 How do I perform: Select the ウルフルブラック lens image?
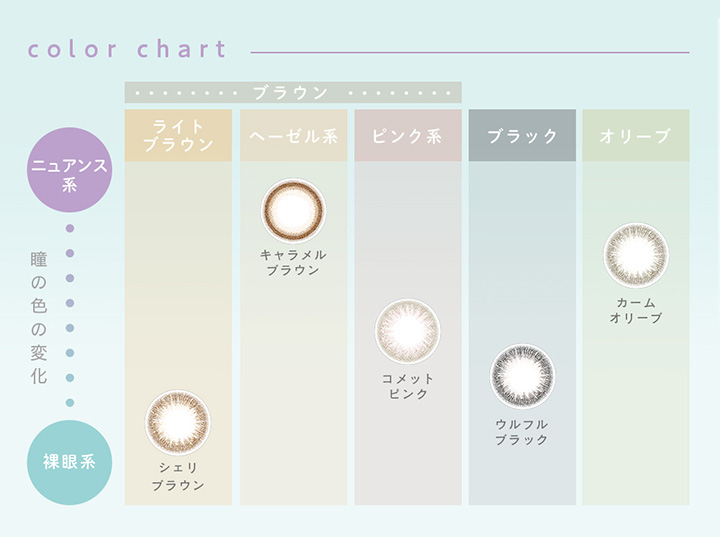(x=522, y=376)
